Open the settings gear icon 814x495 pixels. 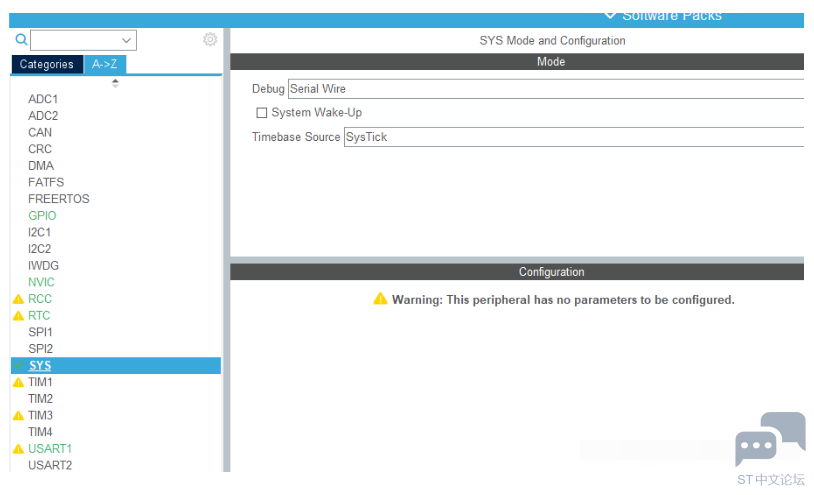click(x=210, y=40)
